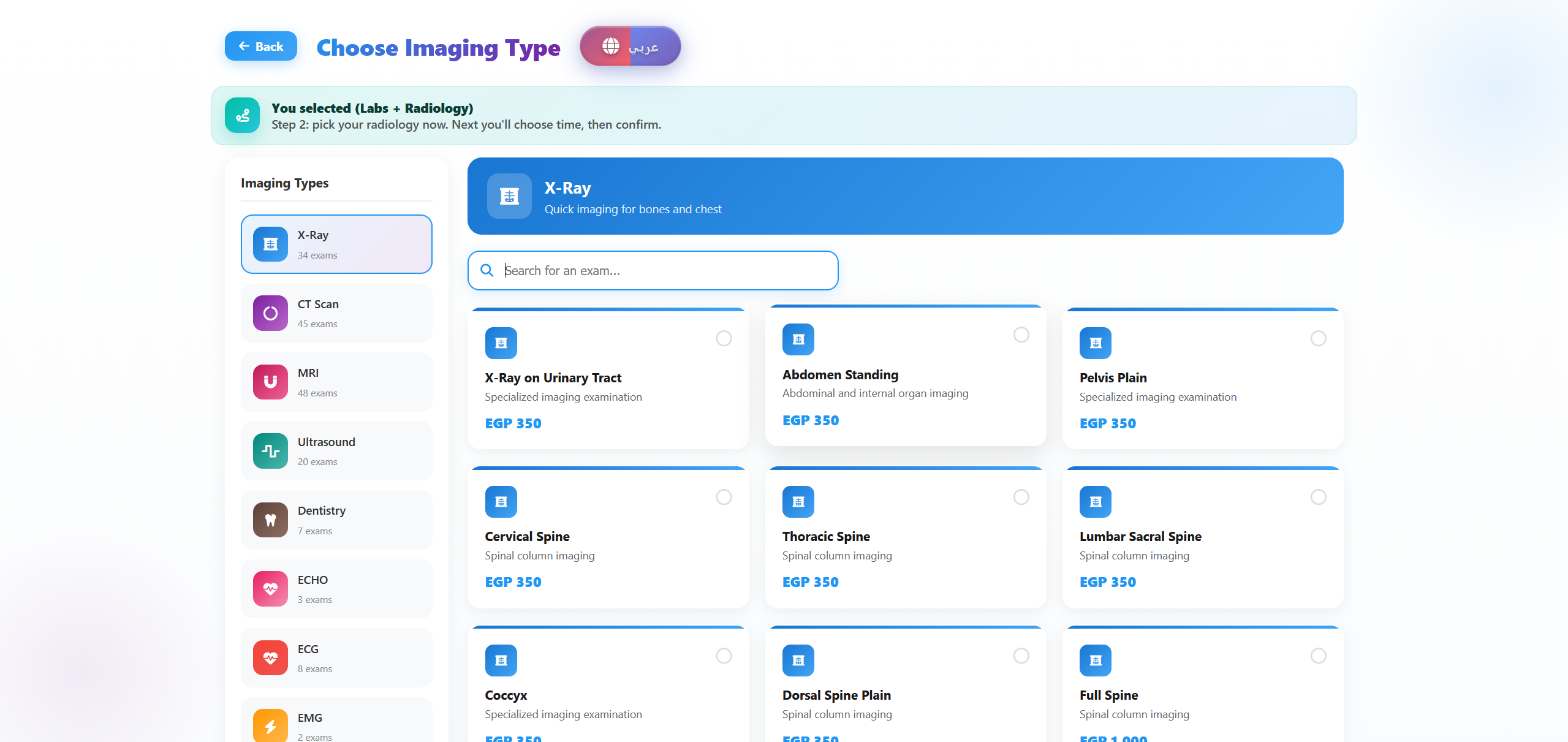Image resolution: width=1568 pixels, height=742 pixels.
Task: Click the CT Scan purple circle icon
Action: pos(270,313)
